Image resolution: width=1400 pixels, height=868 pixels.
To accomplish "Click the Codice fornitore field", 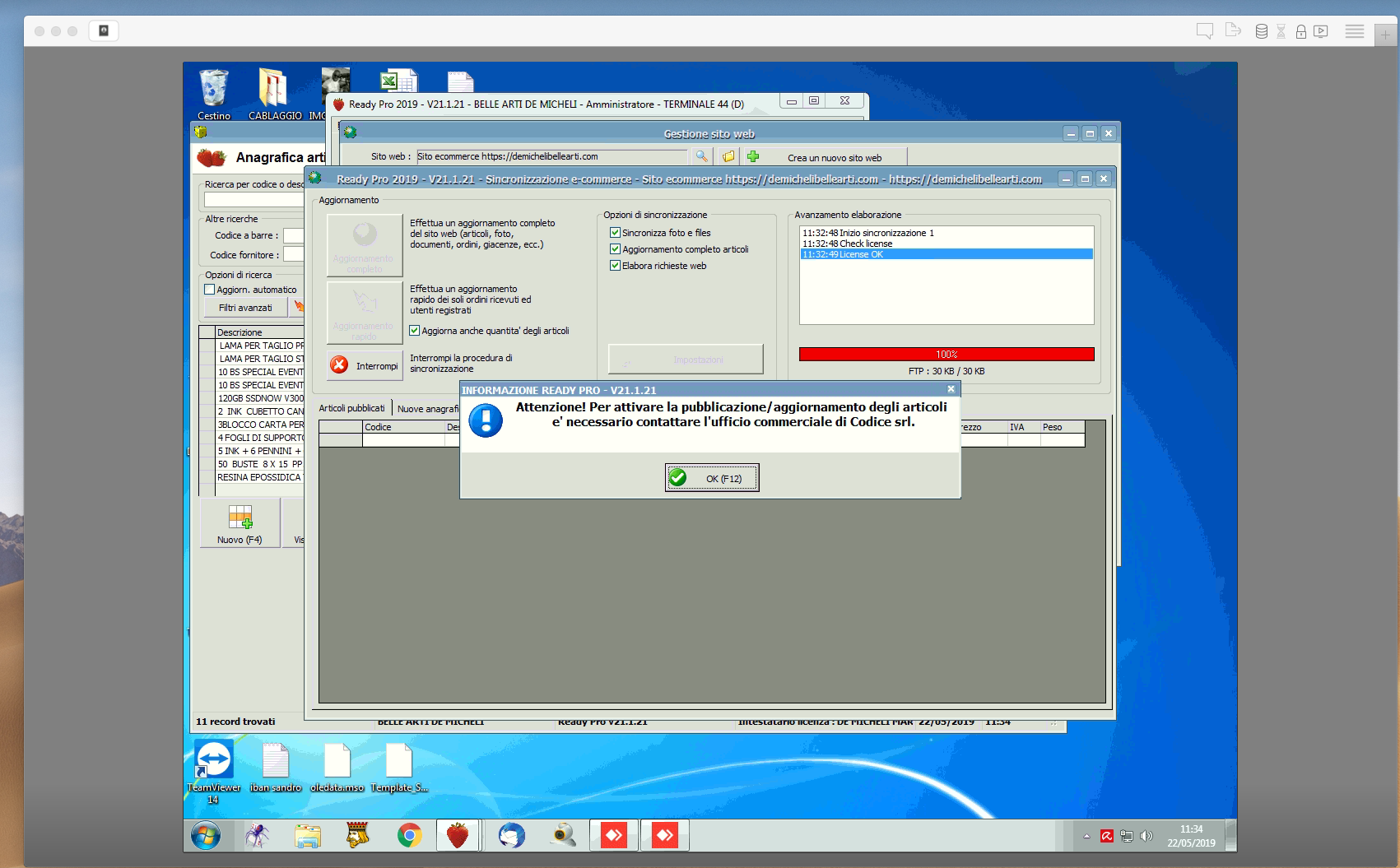I will (294, 255).
